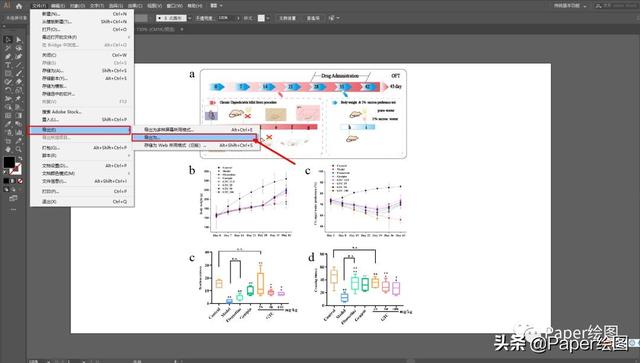640x363 pixels.
Task: Select the Eyedropper tool
Action: 8,124
